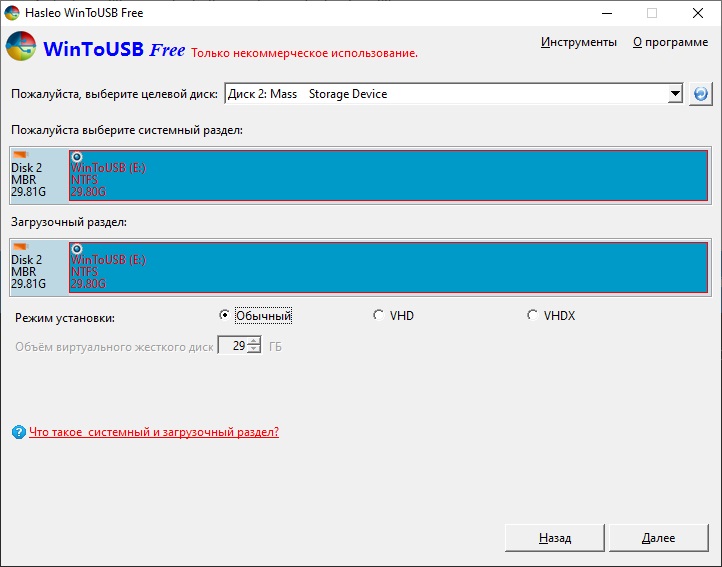Open the Инструменты menu
Screen dimensions: 722x567
click(579, 42)
